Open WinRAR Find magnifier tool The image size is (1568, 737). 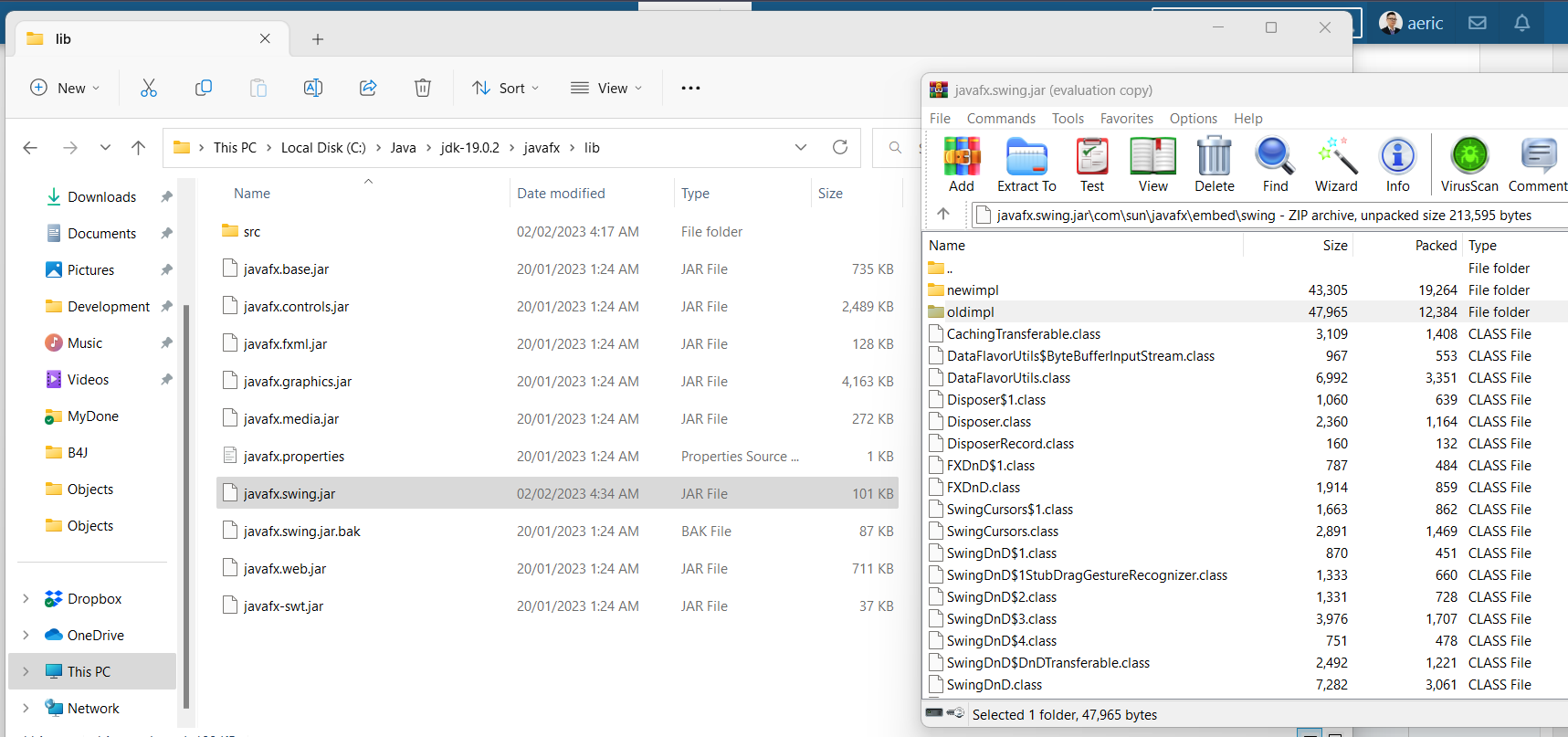1275,165
